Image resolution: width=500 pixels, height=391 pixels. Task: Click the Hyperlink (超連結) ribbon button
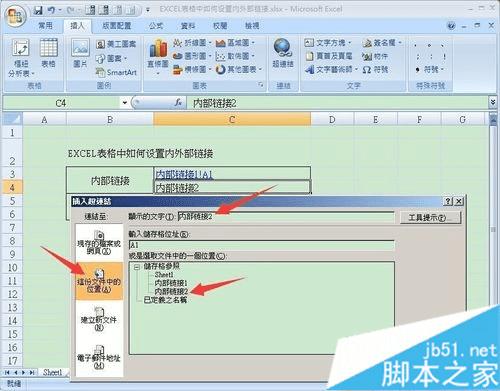click(283, 53)
